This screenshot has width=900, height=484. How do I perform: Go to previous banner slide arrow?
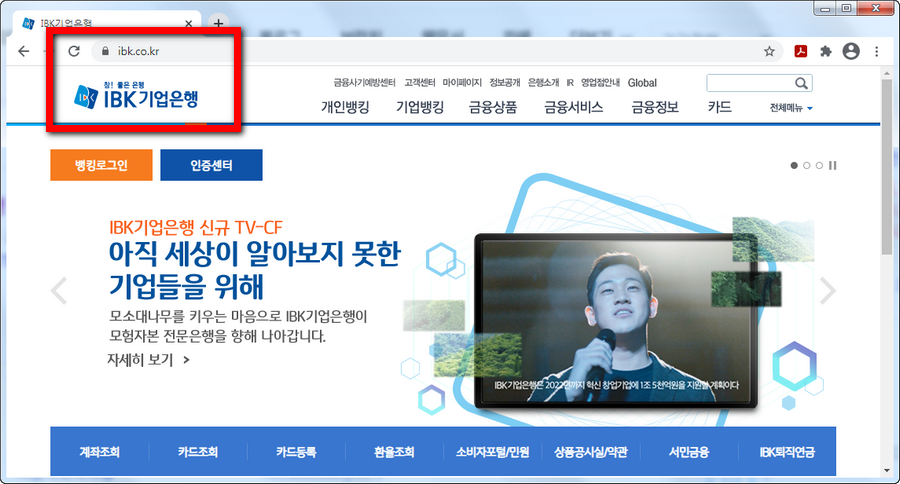[59, 291]
